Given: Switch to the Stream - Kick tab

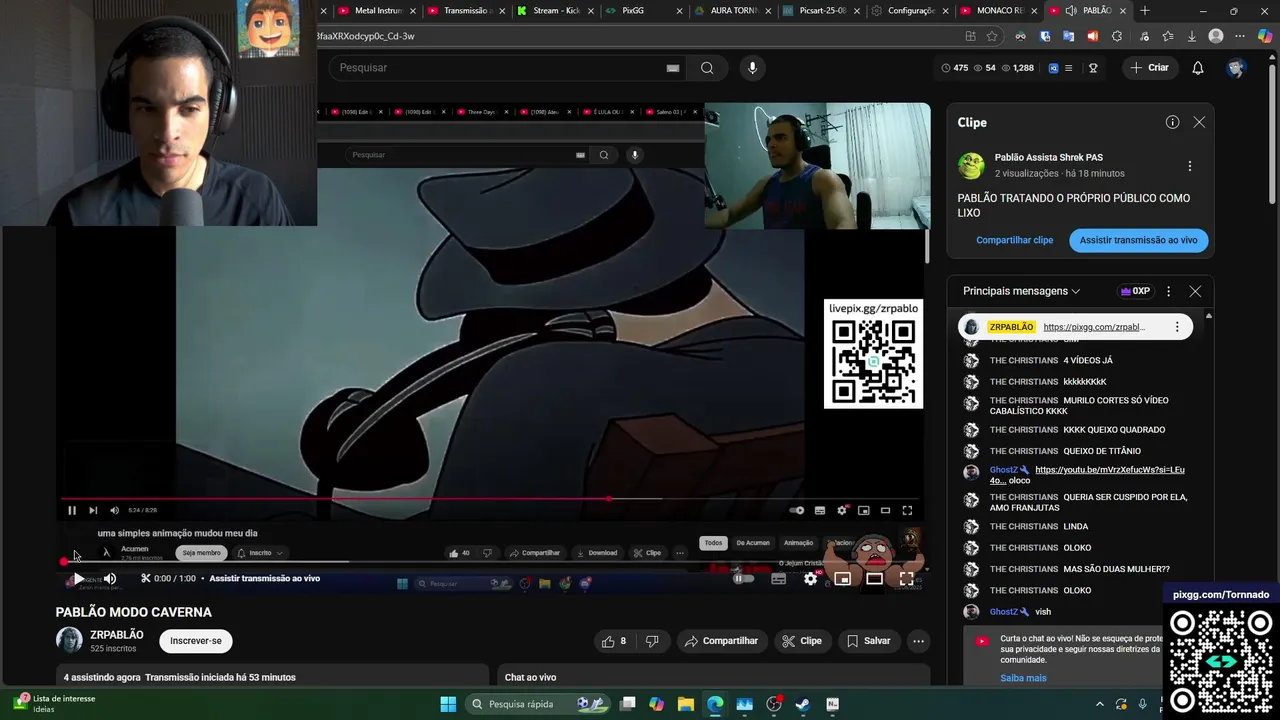Looking at the screenshot, I should [x=548, y=11].
